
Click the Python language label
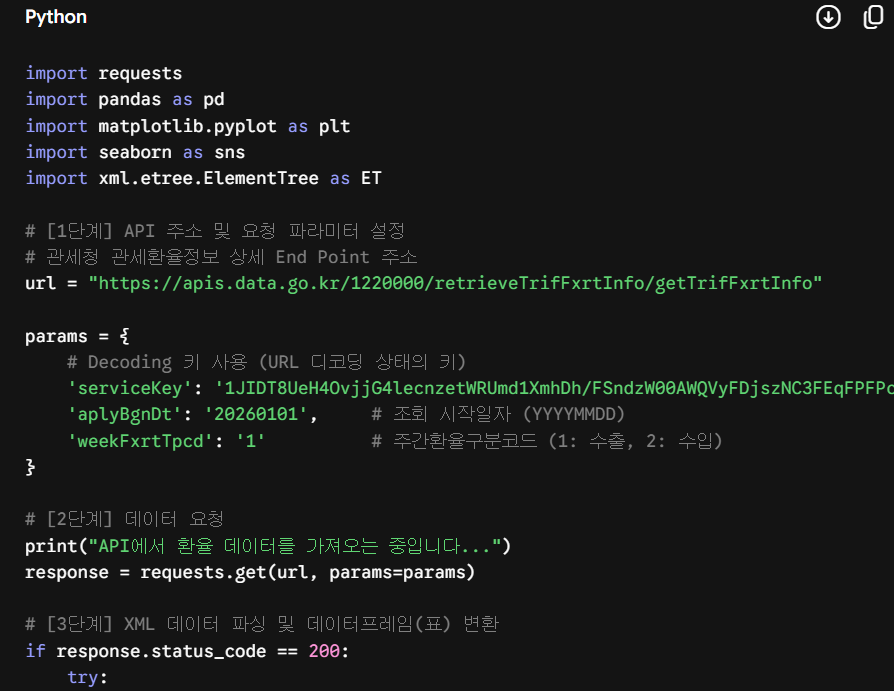56,17
